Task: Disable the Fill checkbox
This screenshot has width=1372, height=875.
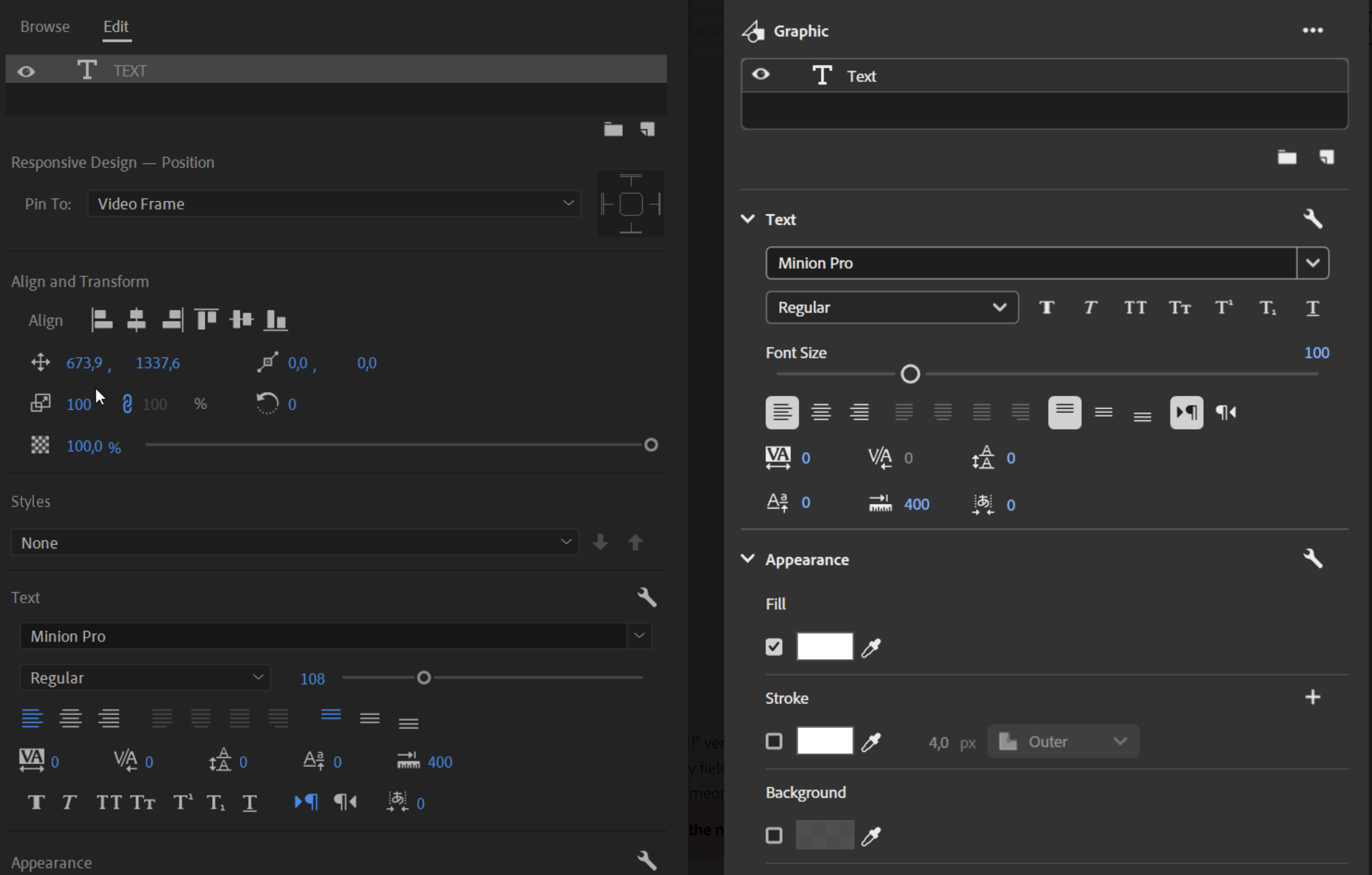Action: click(x=774, y=647)
